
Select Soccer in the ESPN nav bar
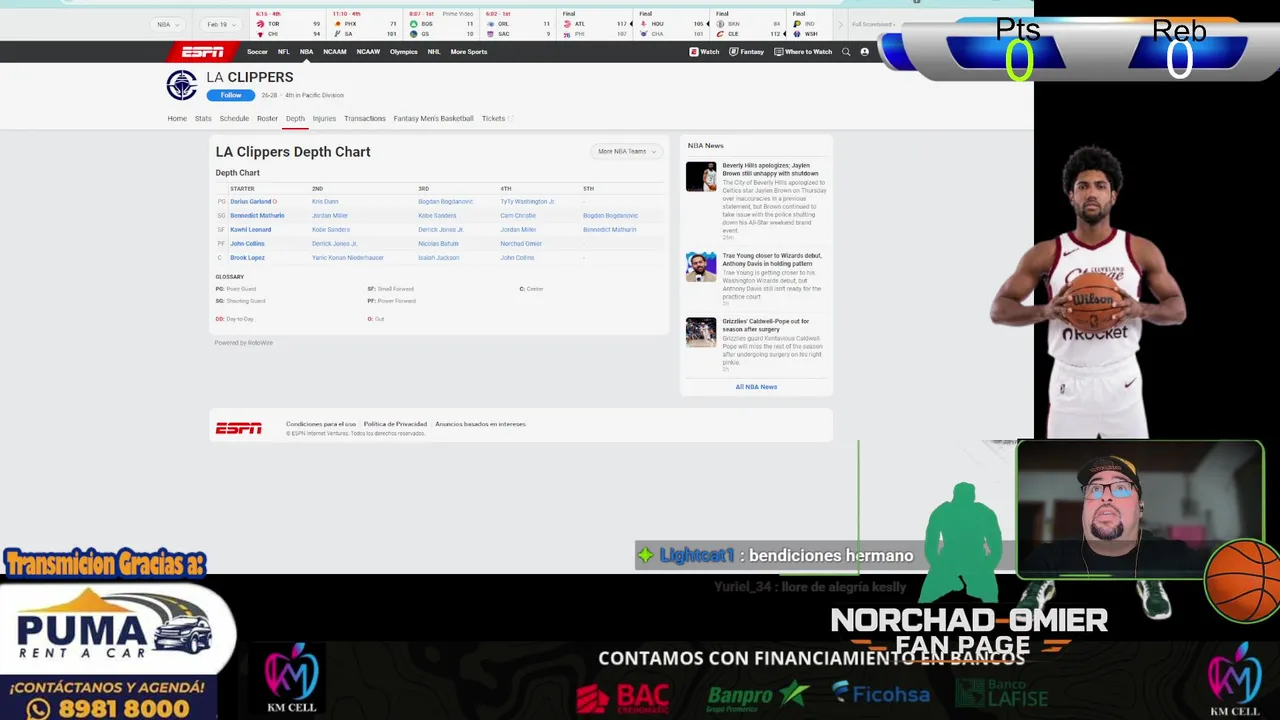[x=257, y=52]
